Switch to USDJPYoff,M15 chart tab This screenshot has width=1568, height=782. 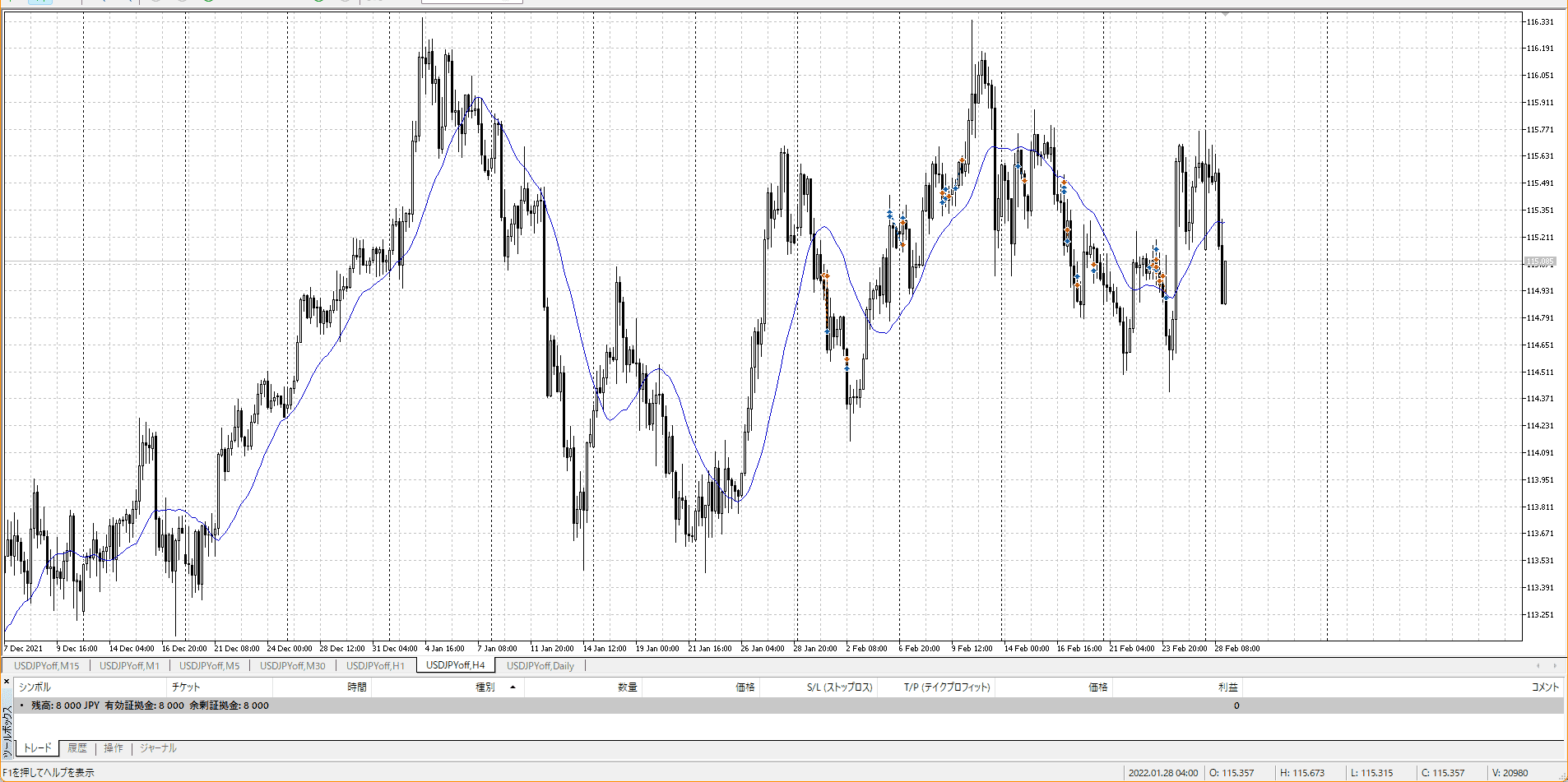point(47,666)
